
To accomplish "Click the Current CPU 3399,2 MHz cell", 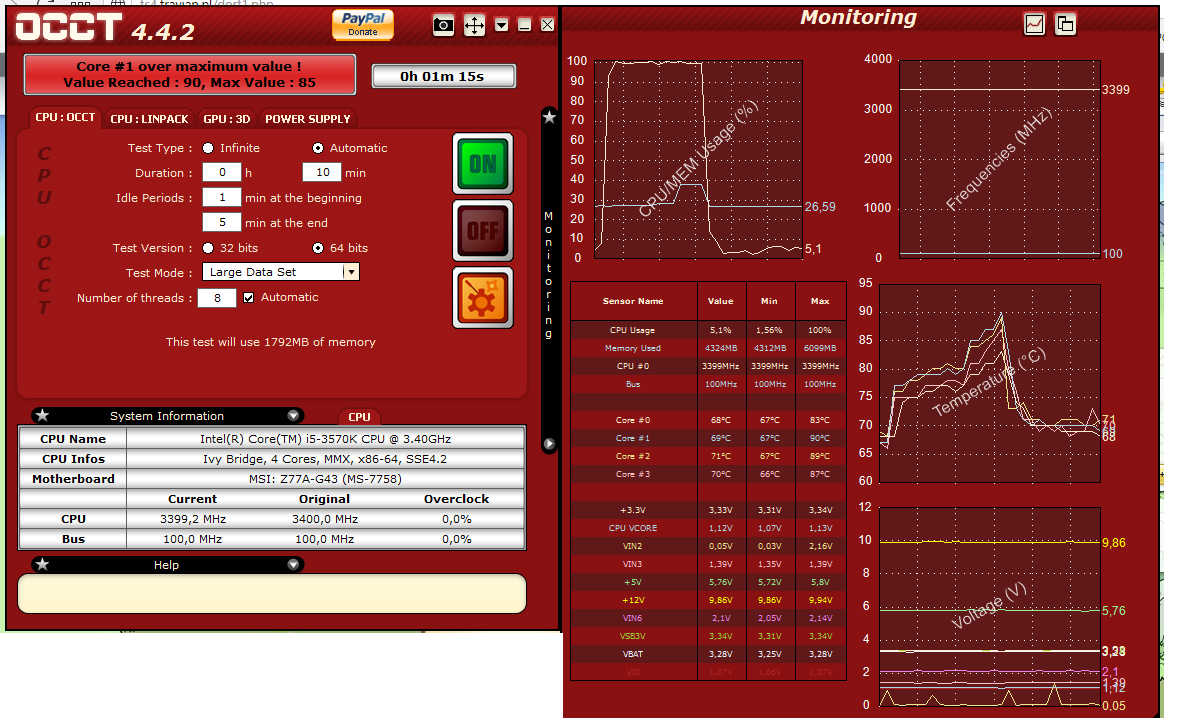I will point(192,519).
